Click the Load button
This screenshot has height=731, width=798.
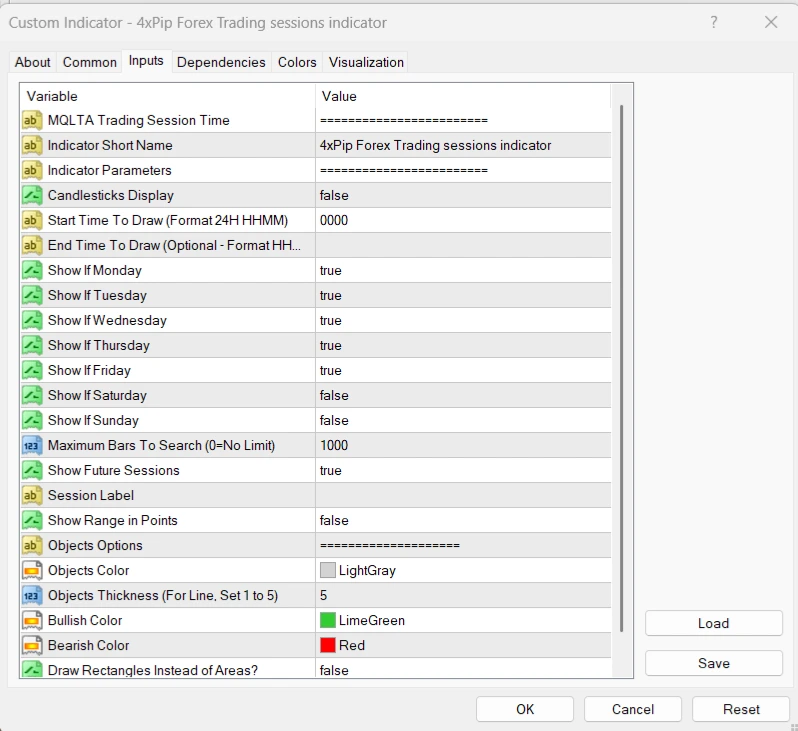[x=713, y=623]
